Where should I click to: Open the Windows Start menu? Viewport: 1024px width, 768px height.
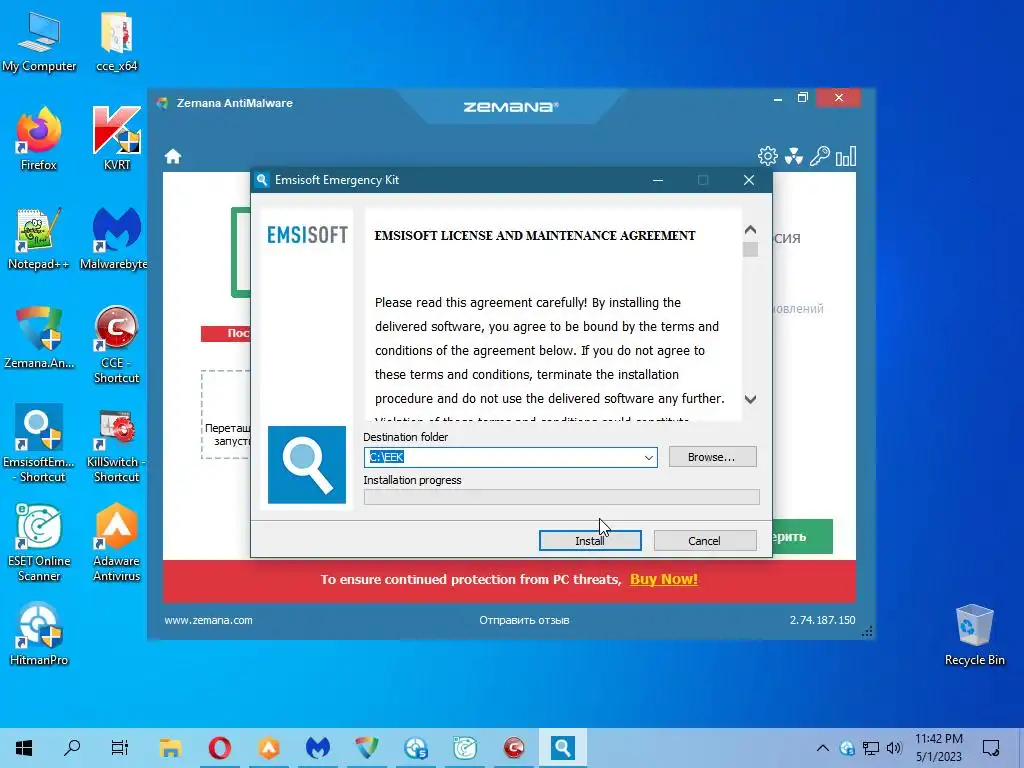[24, 748]
